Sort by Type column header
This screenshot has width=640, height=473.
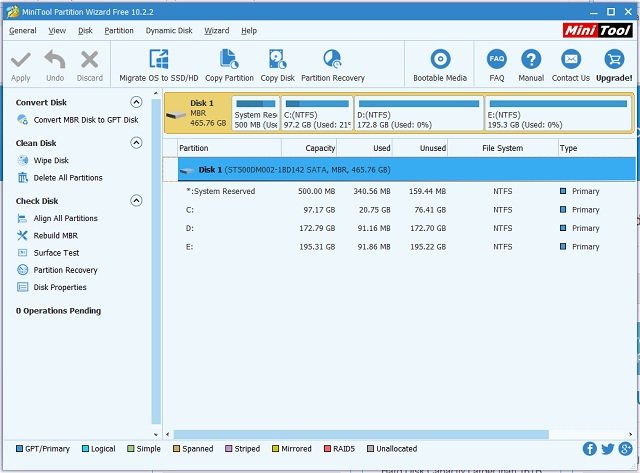(597, 148)
